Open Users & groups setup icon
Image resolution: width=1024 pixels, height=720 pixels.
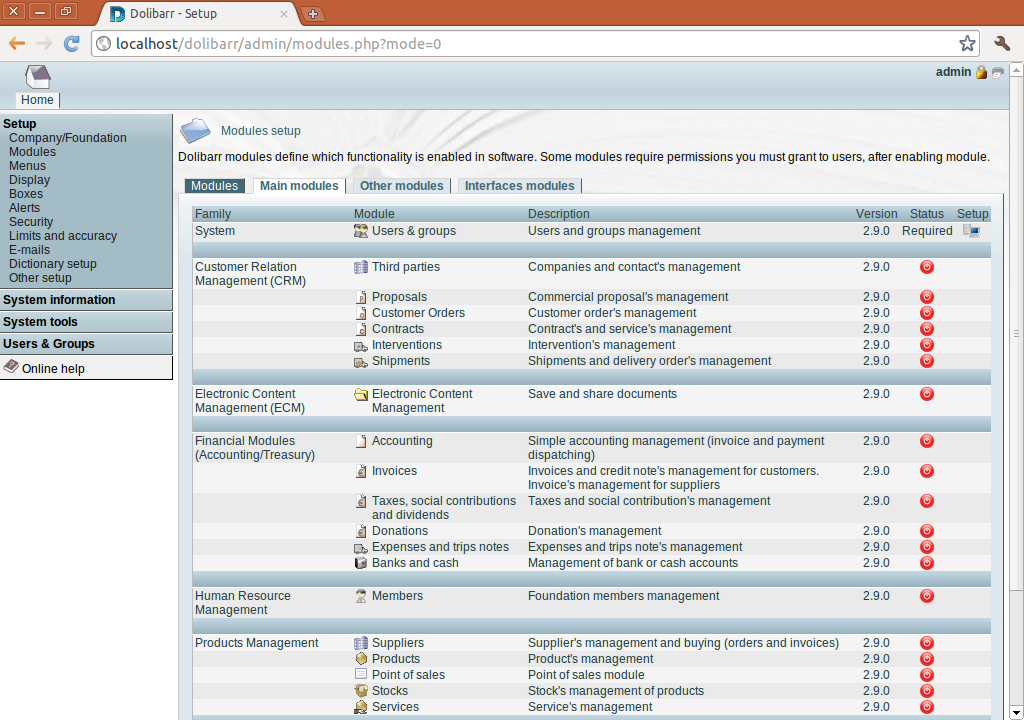[972, 231]
